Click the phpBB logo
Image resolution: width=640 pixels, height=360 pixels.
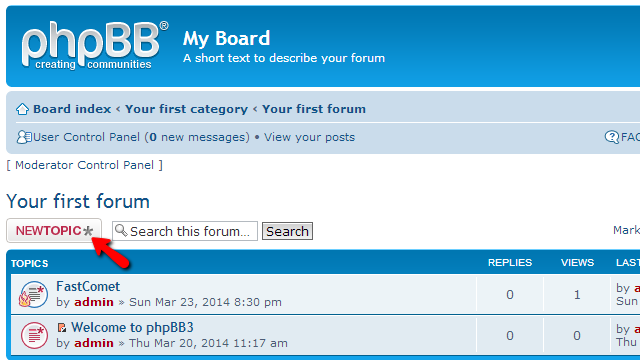pyautogui.click(x=95, y=45)
